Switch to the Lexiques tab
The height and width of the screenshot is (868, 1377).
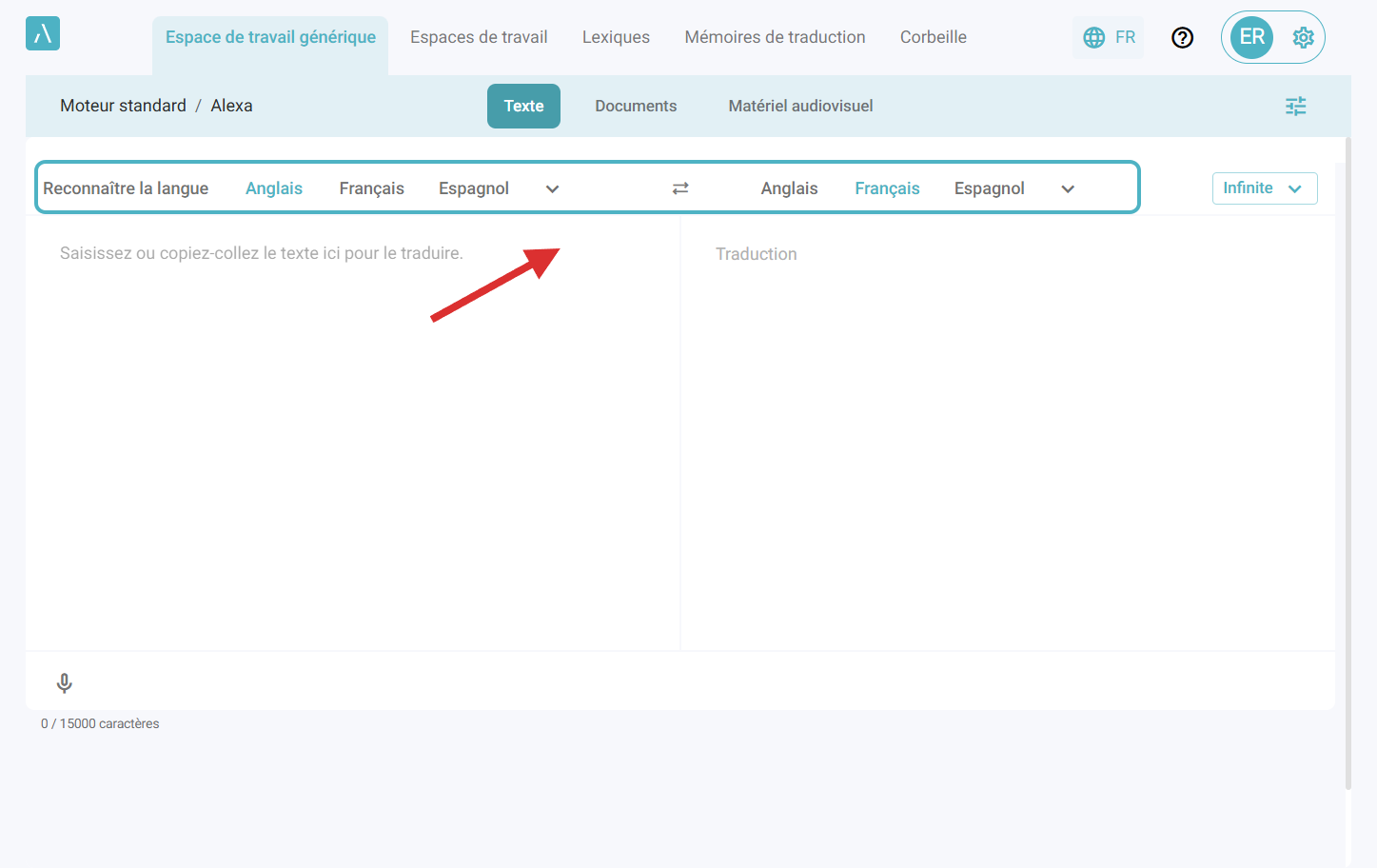point(616,37)
